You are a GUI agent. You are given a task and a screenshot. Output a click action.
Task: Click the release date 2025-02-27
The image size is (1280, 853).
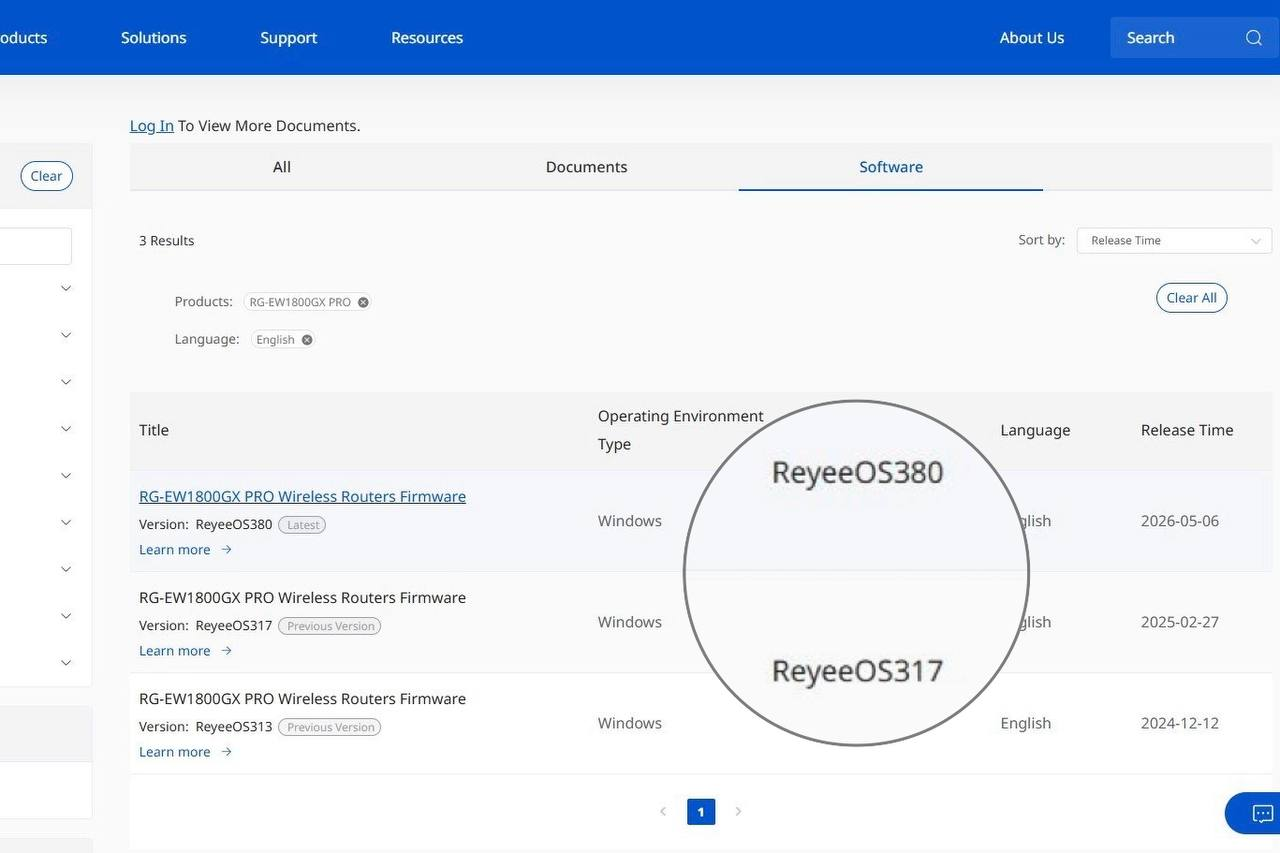pos(1180,622)
